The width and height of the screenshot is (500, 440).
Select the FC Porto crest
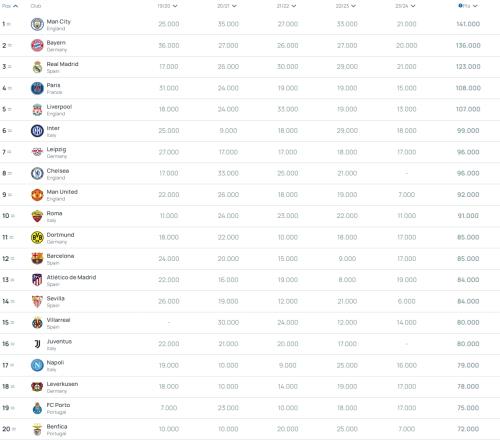[x=37, y=408]
